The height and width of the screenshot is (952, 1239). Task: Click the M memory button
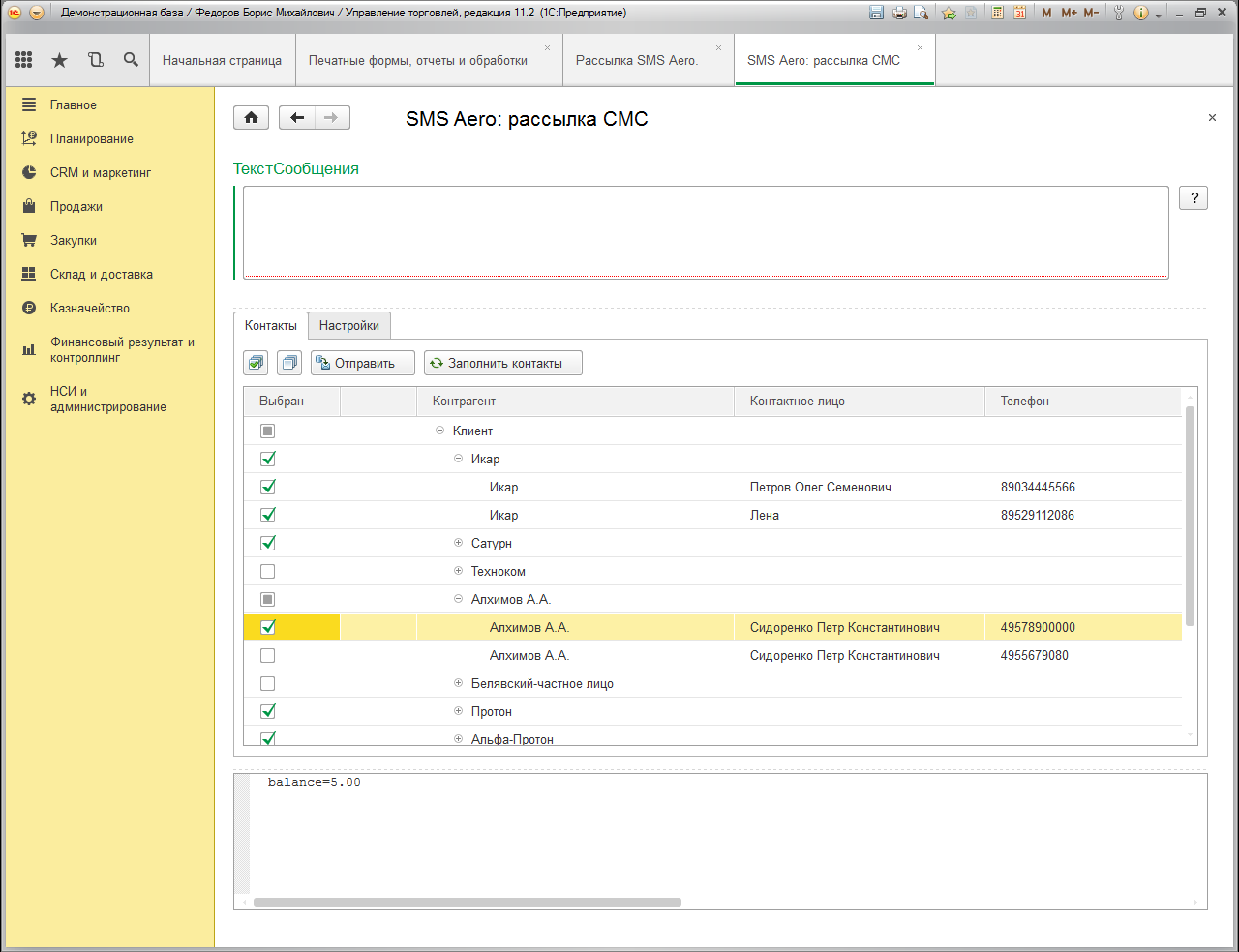coord(1046,13)
